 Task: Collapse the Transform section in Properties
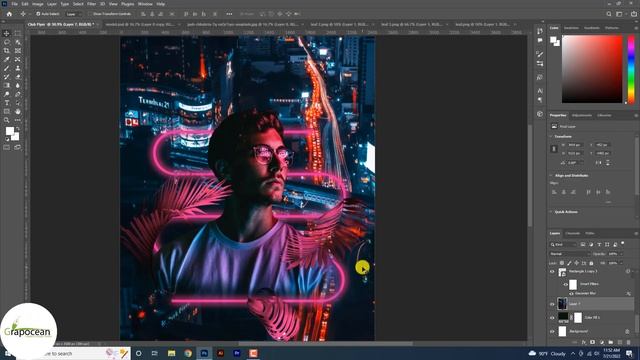tap(551, 136)
